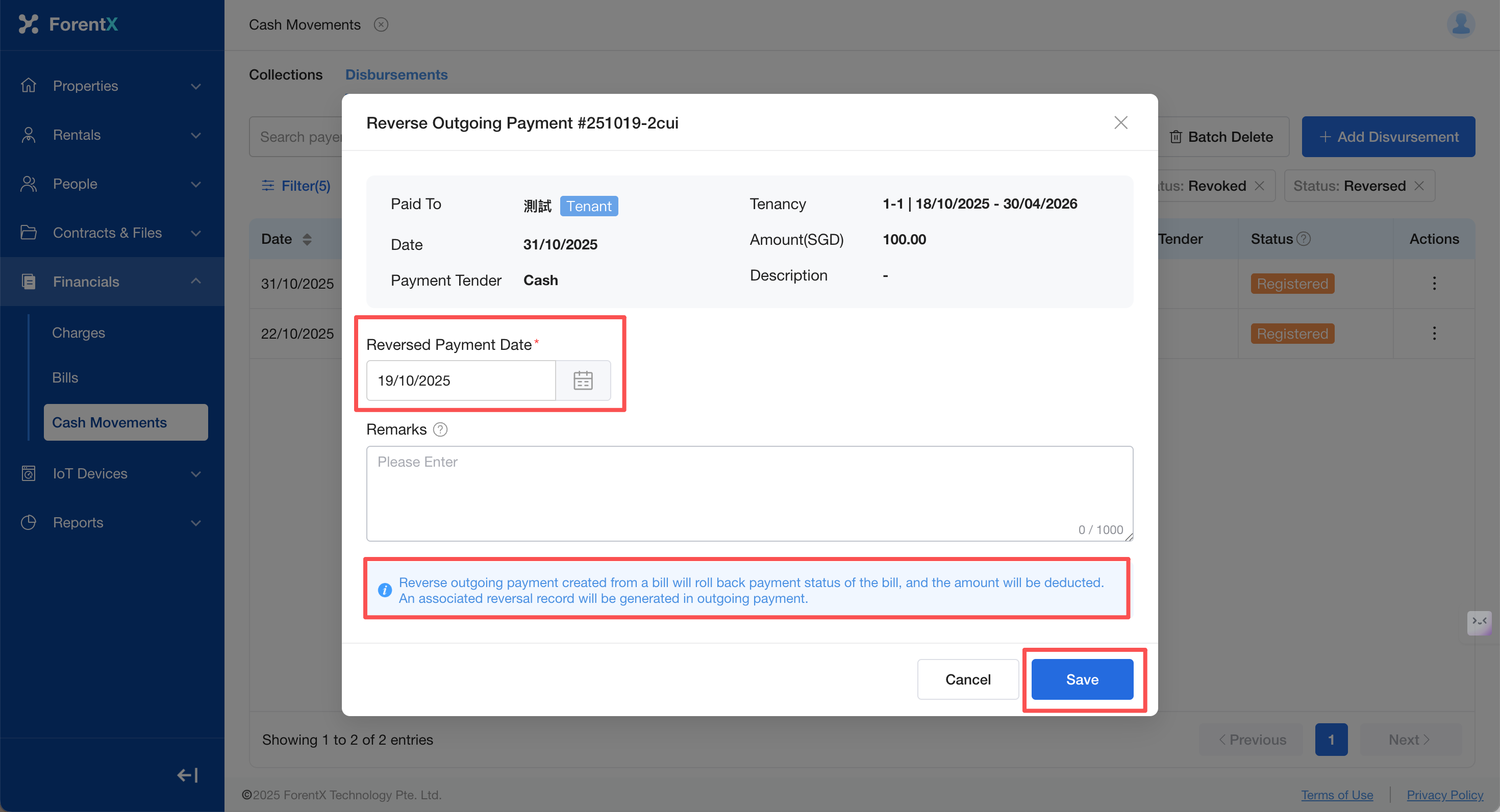
Task: Click the Status column help icon
Action: point(1305,239)
